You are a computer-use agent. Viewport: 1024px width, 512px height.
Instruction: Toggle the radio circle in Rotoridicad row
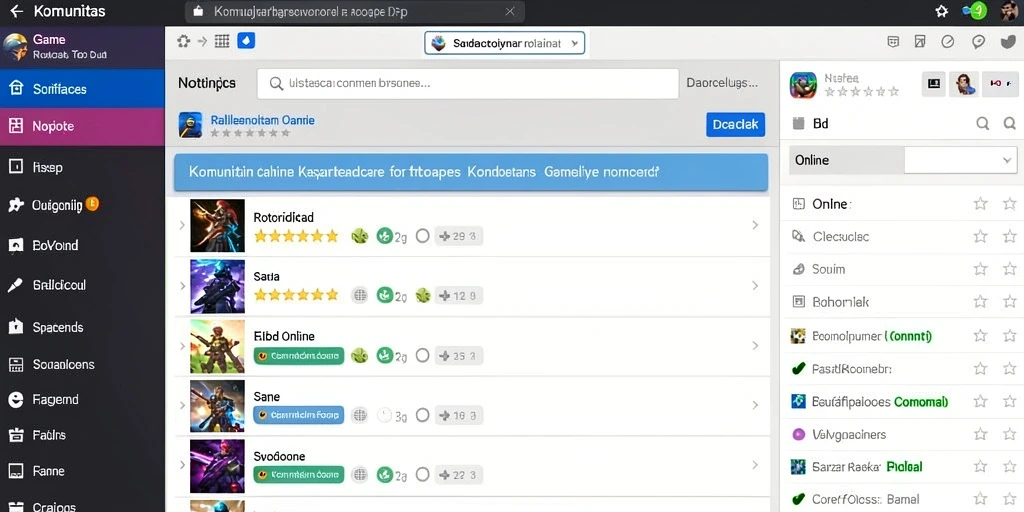tap(423, 236)
